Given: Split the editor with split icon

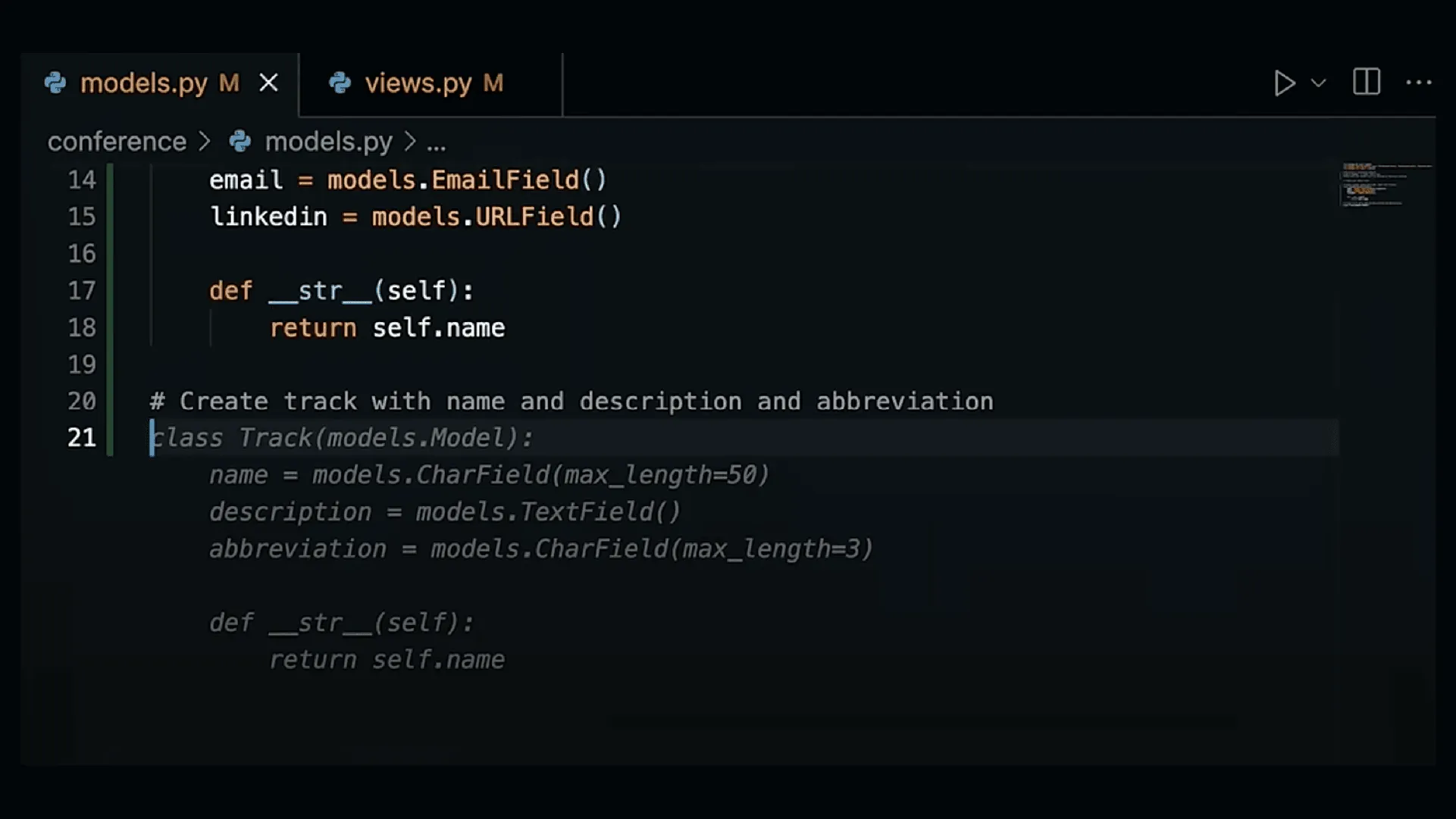Looking at the screenshot, I should click(x=1367, y=82).
